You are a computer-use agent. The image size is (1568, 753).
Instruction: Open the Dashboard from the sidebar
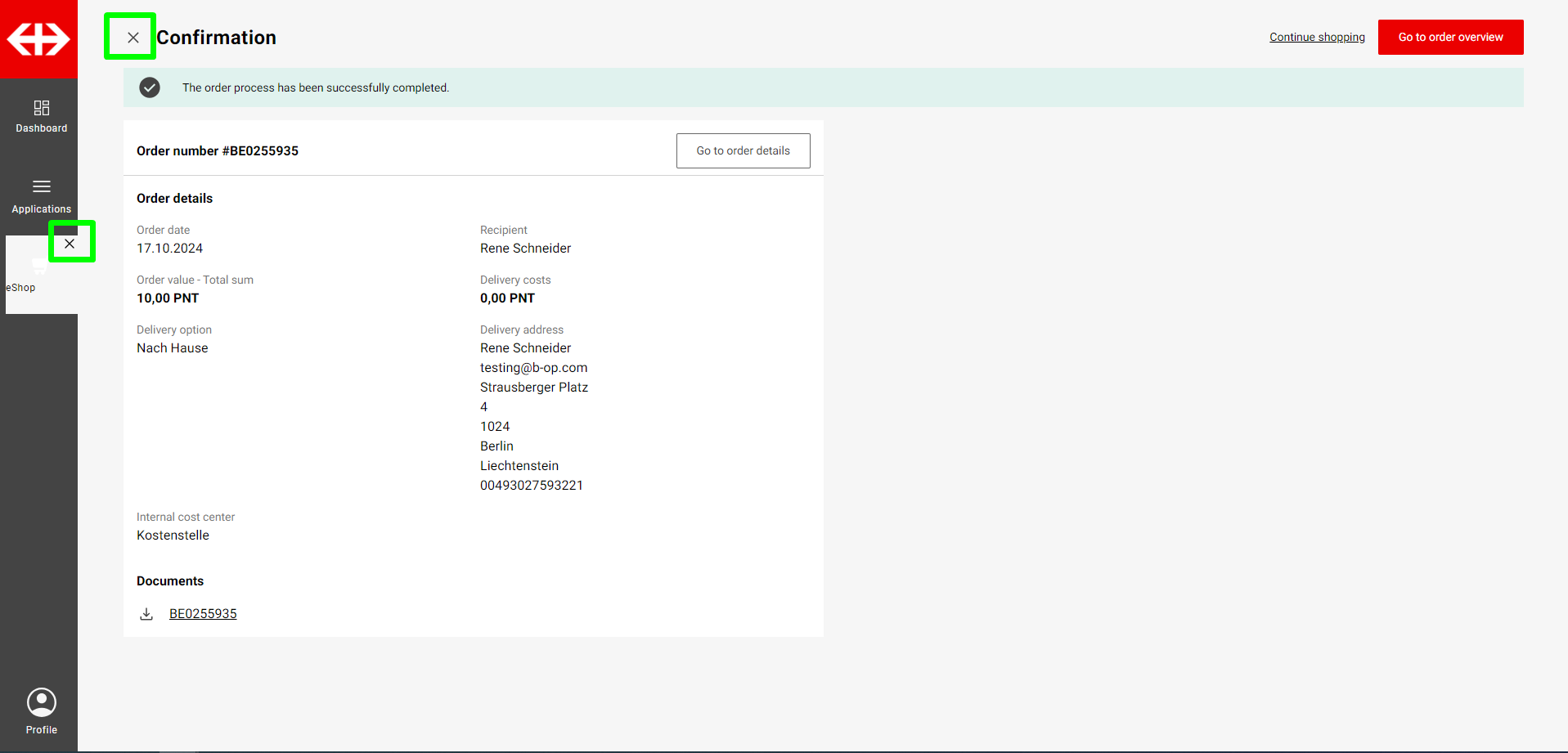tap(41, 116)
